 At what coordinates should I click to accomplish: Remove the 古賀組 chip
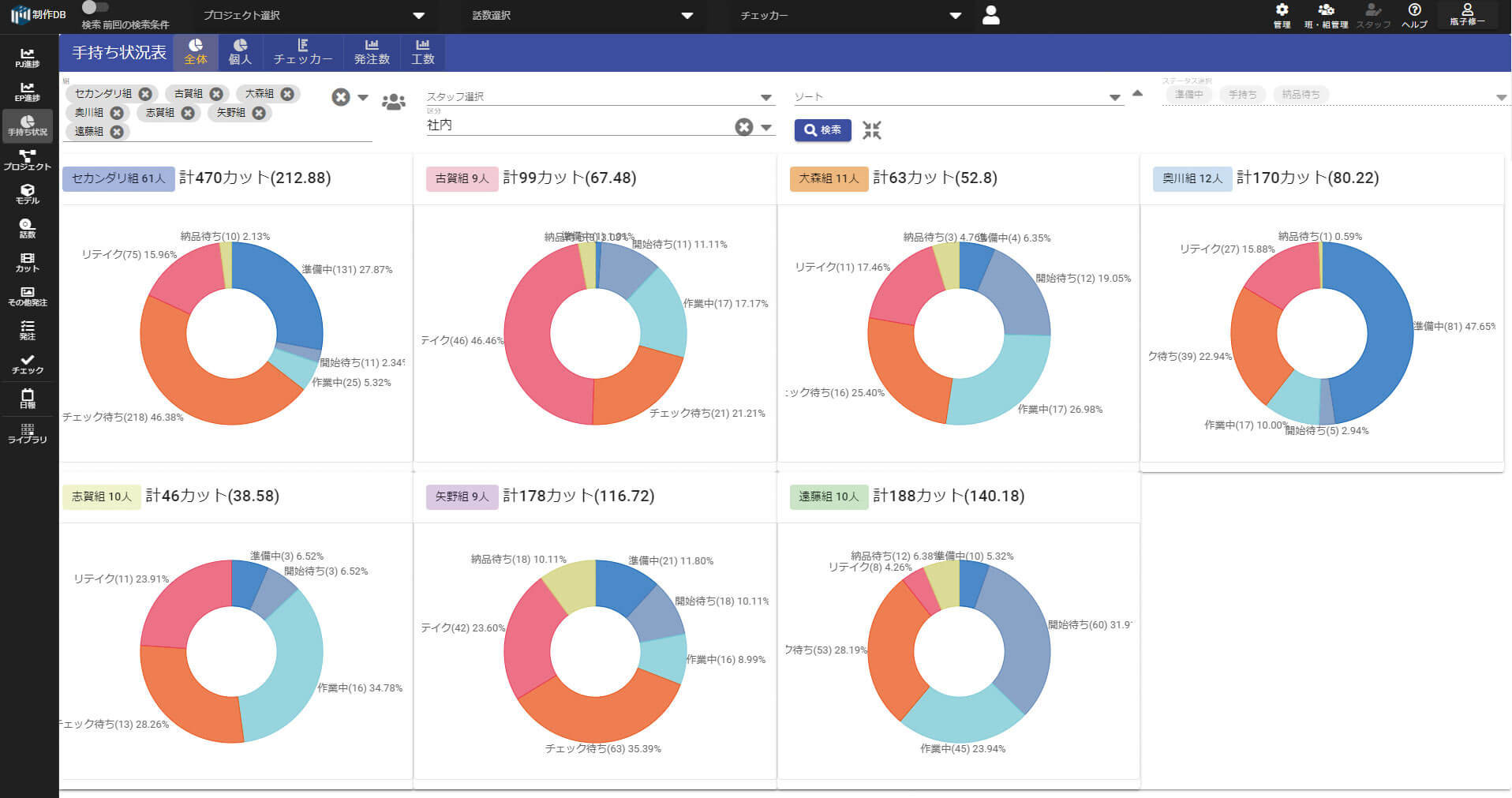point(216,94)
